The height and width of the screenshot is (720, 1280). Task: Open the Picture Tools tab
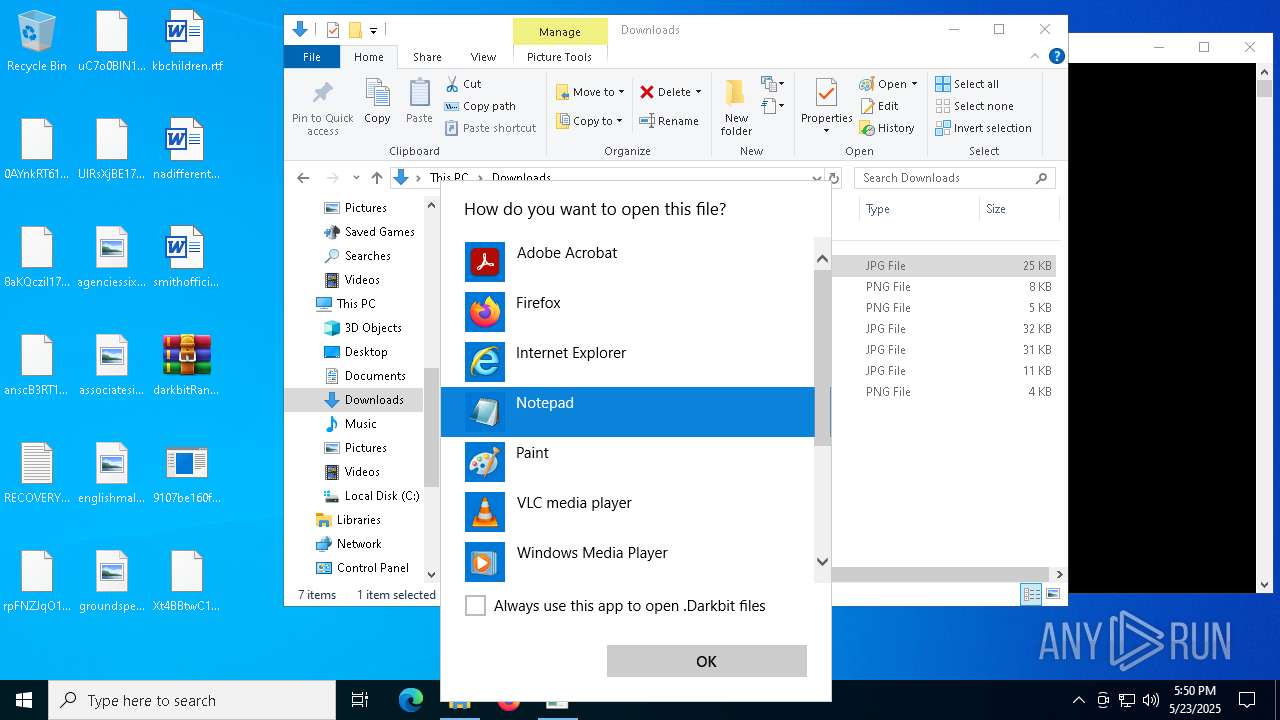tap(559, 57)
